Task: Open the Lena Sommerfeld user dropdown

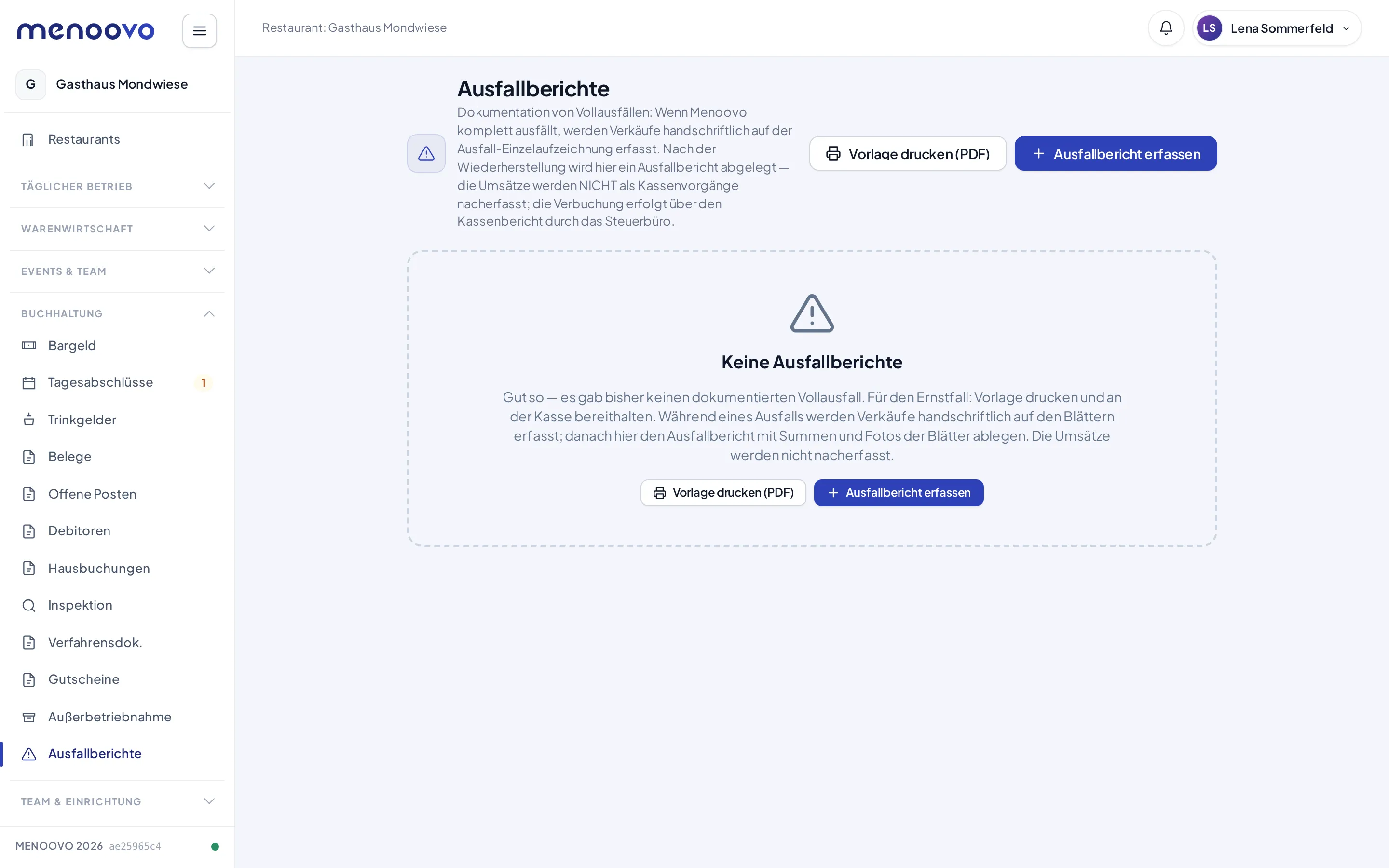Action: coord(1277,28)
